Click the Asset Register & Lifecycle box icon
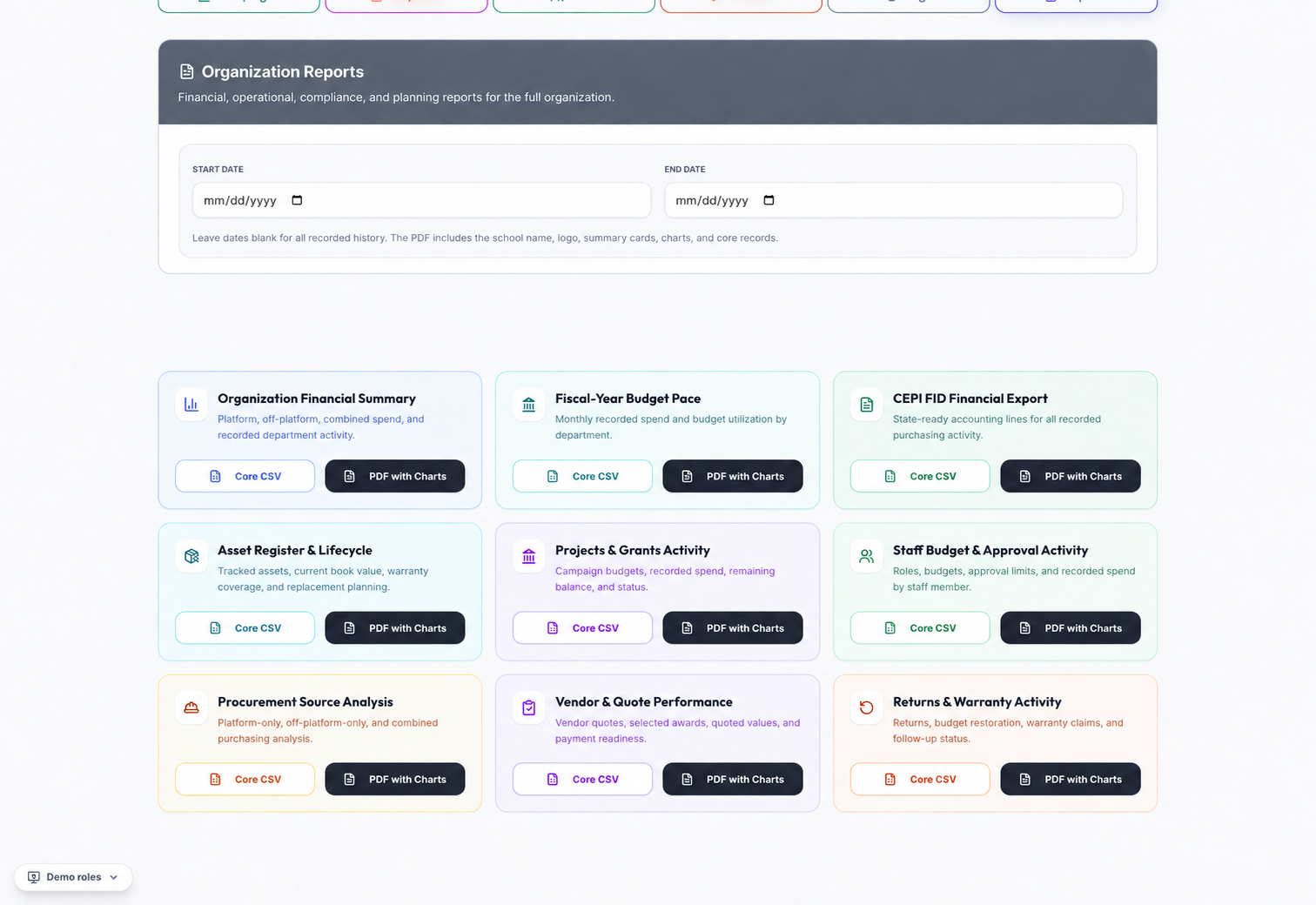This screenshot has width=1316, height=905. [x=191, y=556]
